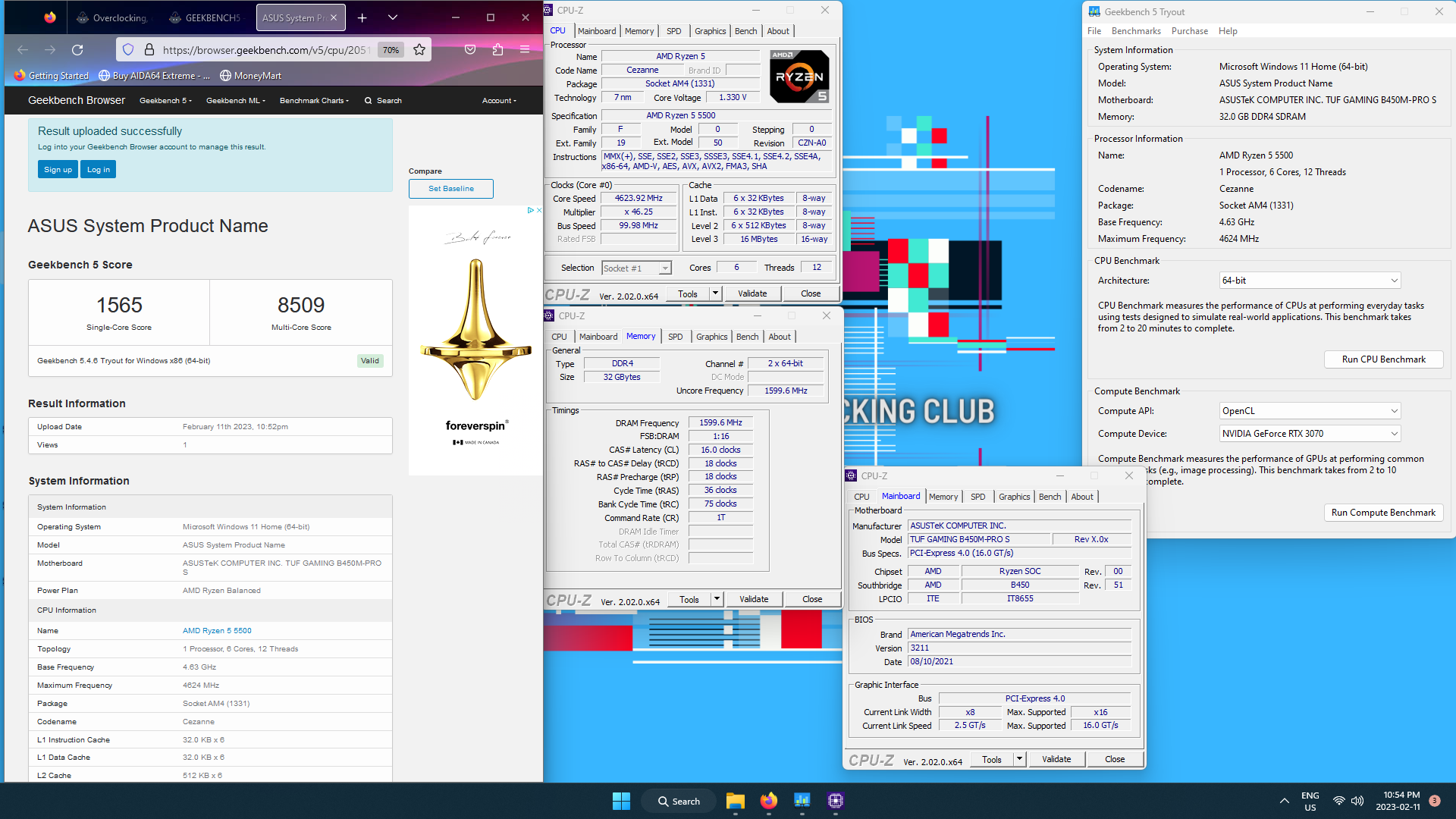Click Run Compute Benchmark
The width and height of the screenshot is (1456, 819).
[x=1383, y=513]
